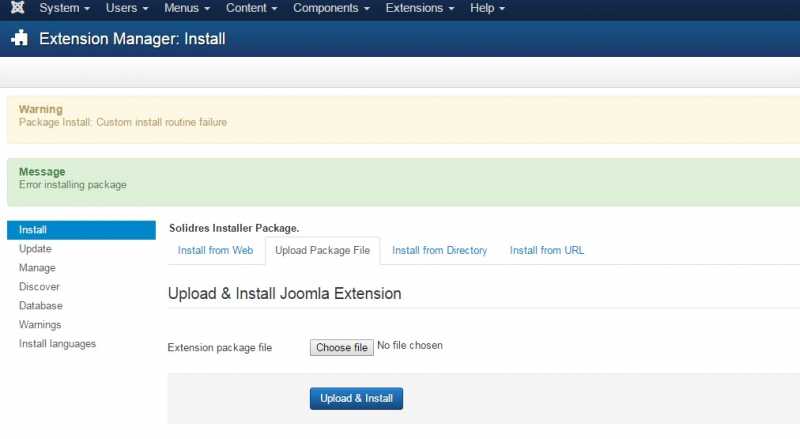This screenshot has height=439, width=800.
Task: Select the Upload Package File tab
Action: 322,250
